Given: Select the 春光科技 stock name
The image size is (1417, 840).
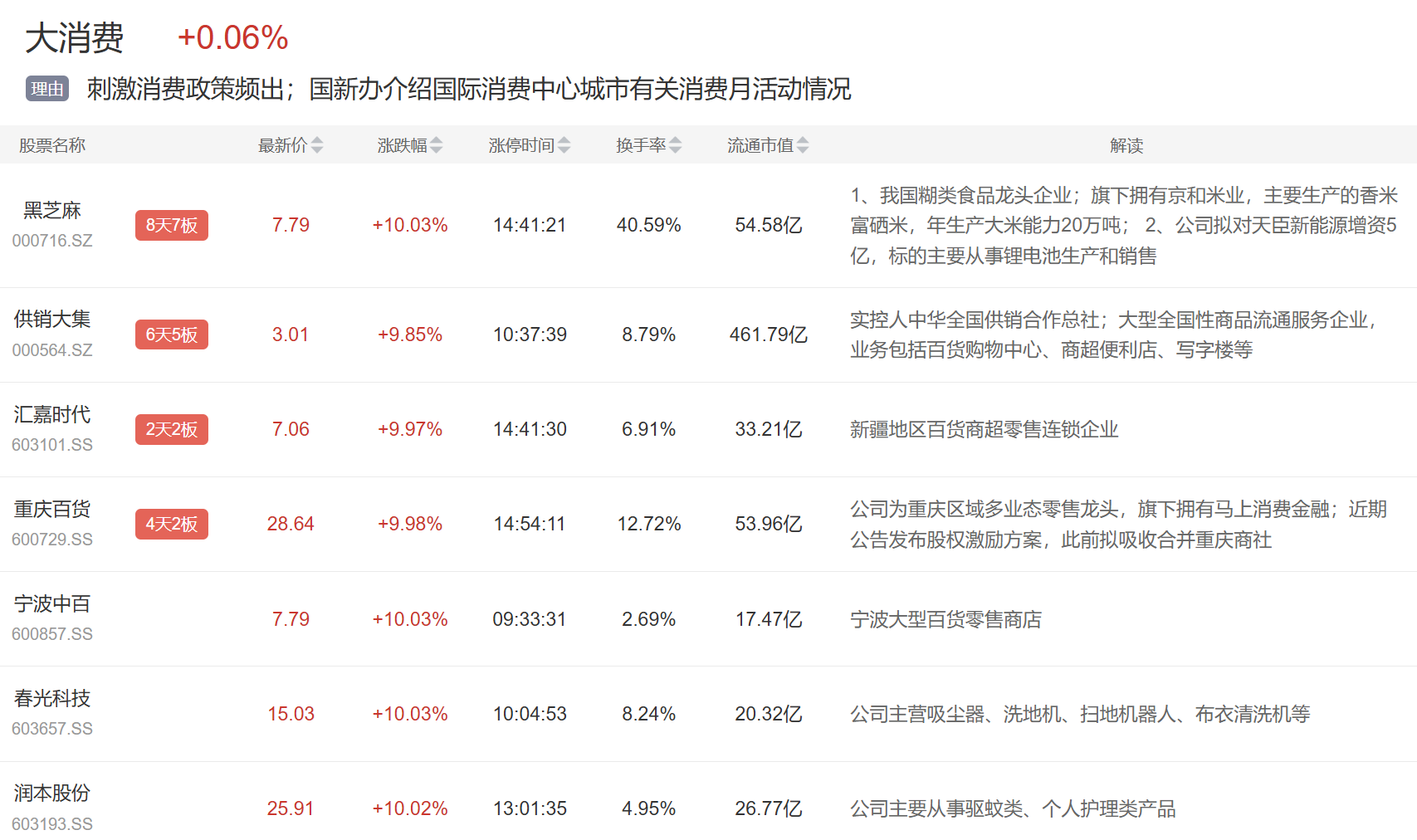Looking at the screenshot, I should coord(52,699).
